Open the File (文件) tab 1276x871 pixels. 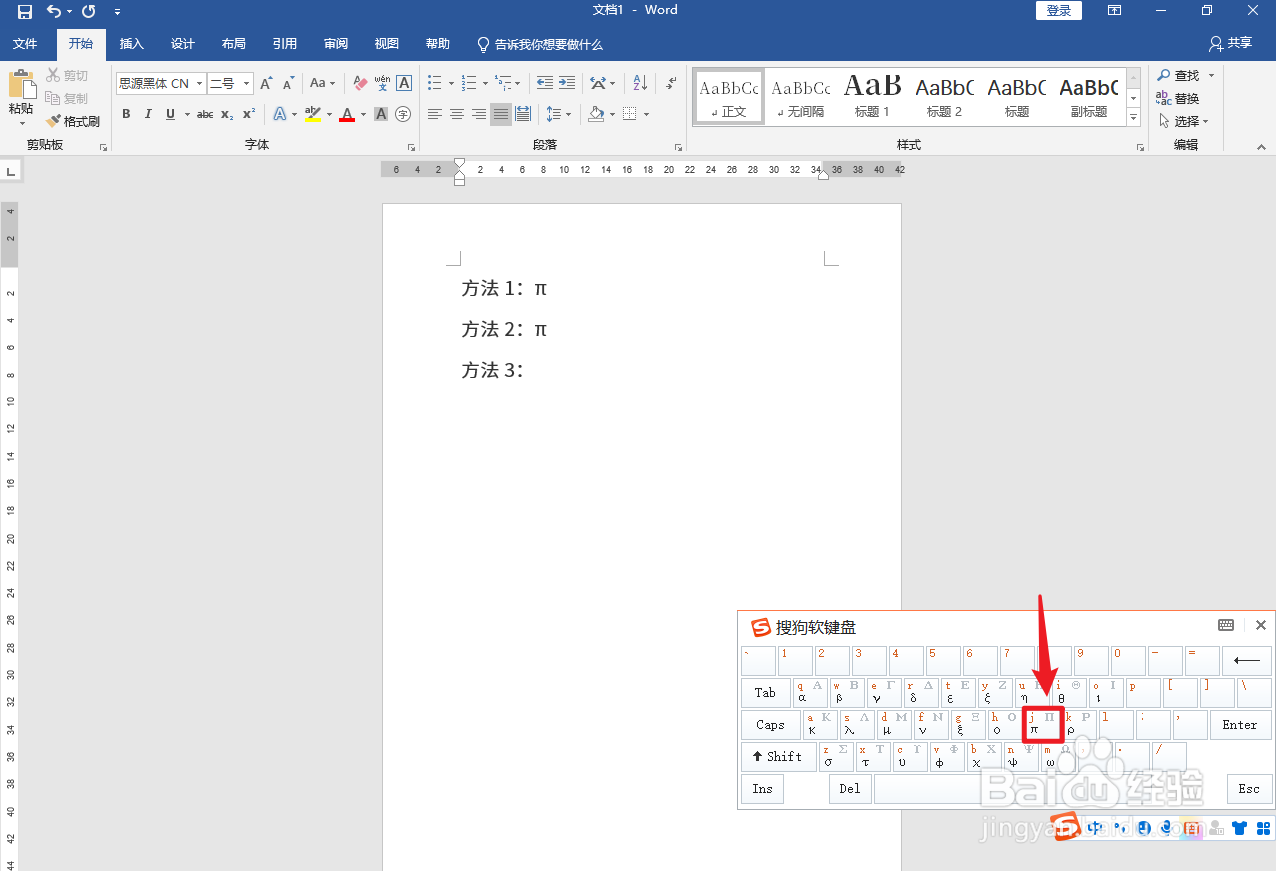[25, 44]
